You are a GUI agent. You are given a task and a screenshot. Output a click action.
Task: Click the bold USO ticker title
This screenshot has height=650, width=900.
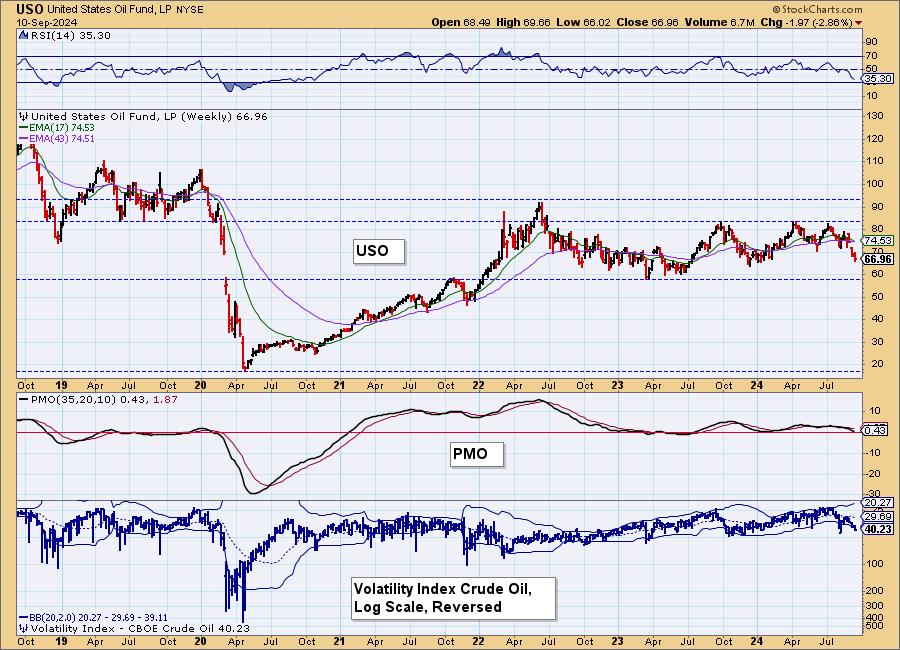tap(30, 9)
